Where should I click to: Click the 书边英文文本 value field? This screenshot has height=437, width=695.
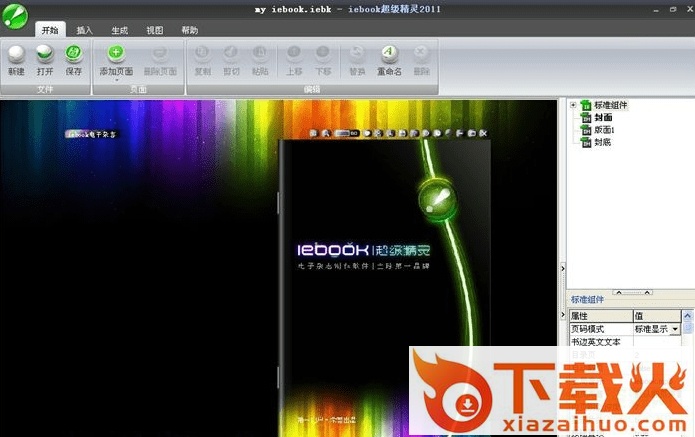(655, 342)
